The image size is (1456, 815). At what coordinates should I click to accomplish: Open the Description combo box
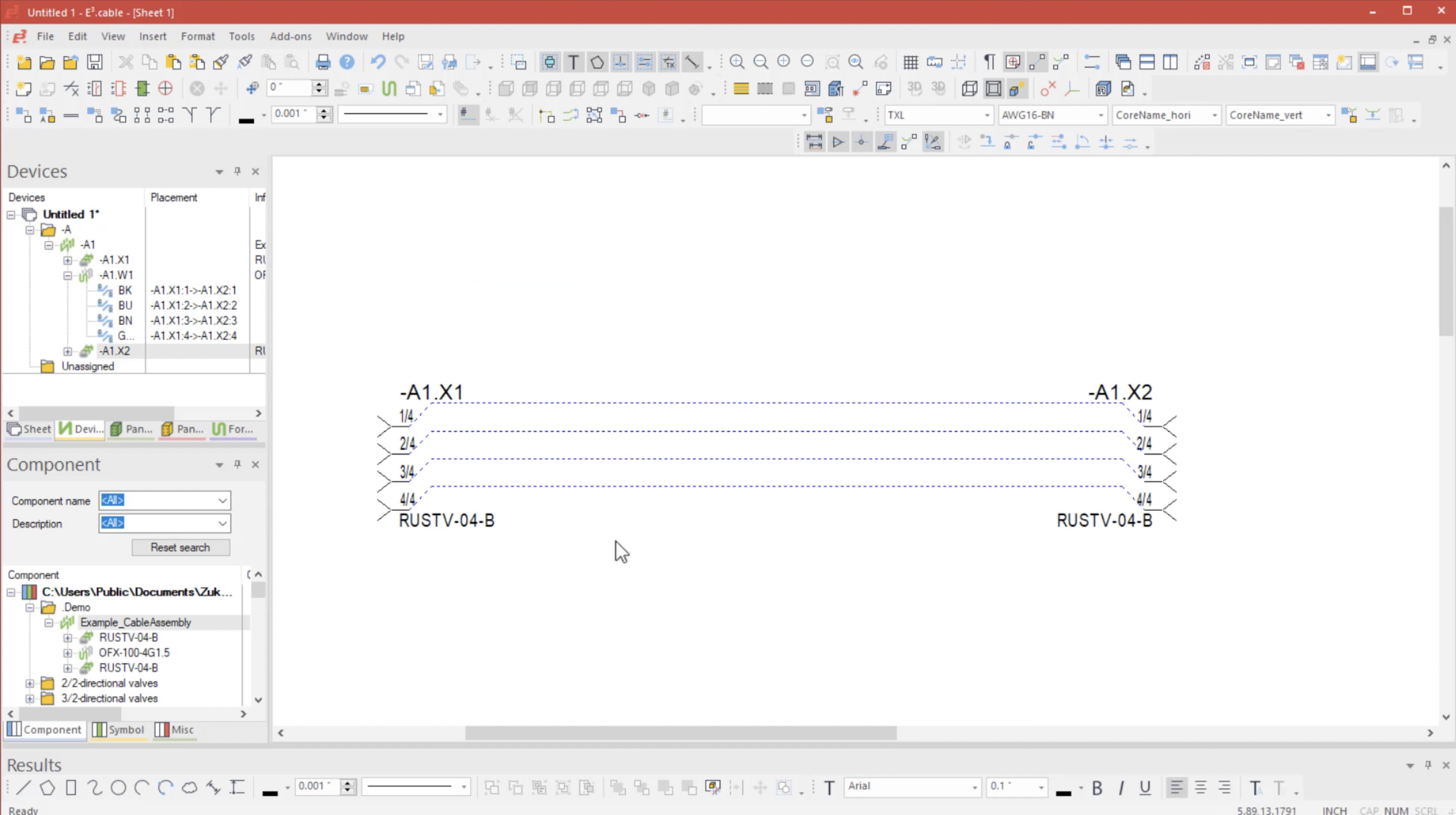pos(165,523)
